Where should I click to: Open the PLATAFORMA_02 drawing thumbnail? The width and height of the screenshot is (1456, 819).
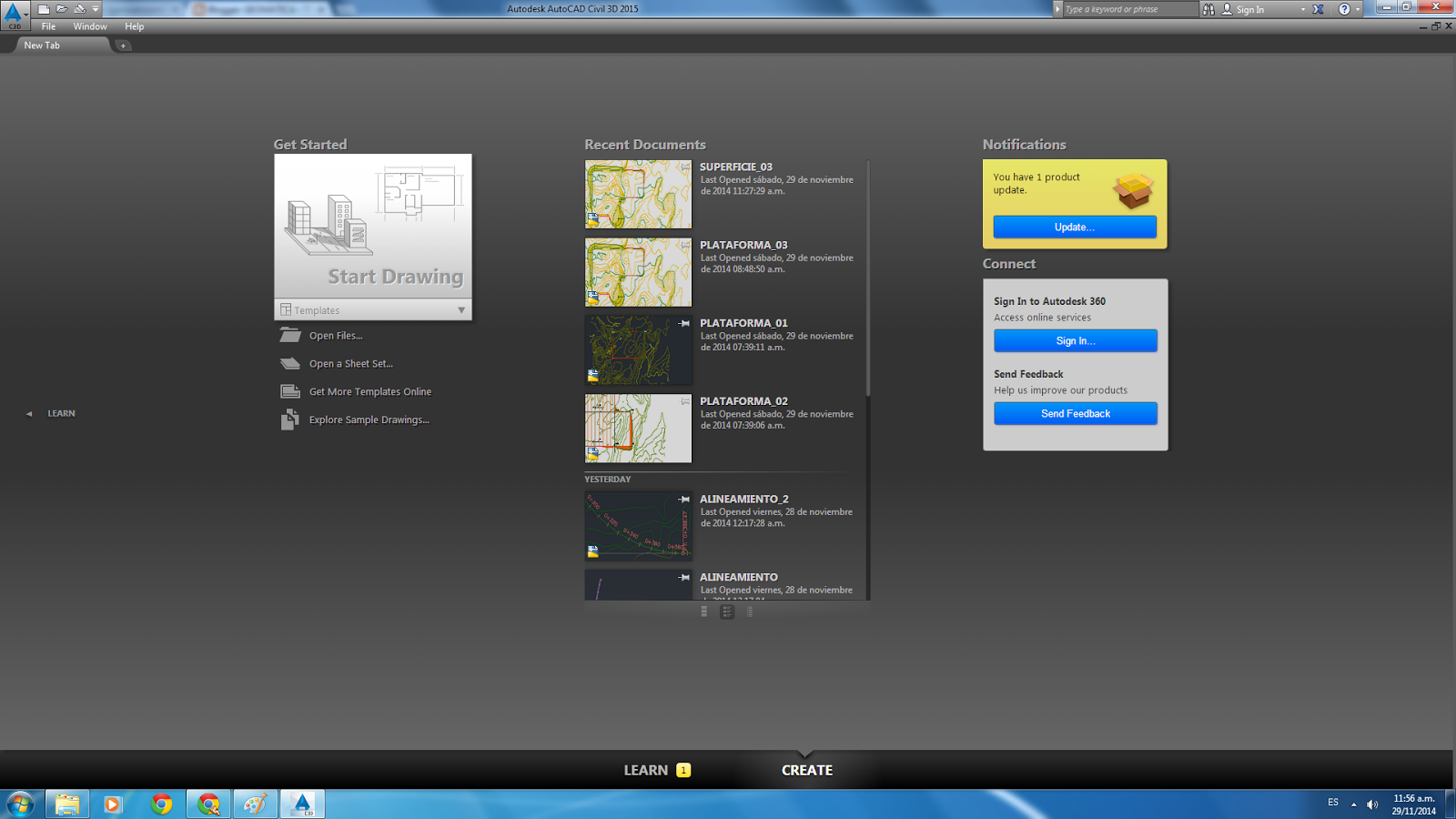click(x=638, y=429)
